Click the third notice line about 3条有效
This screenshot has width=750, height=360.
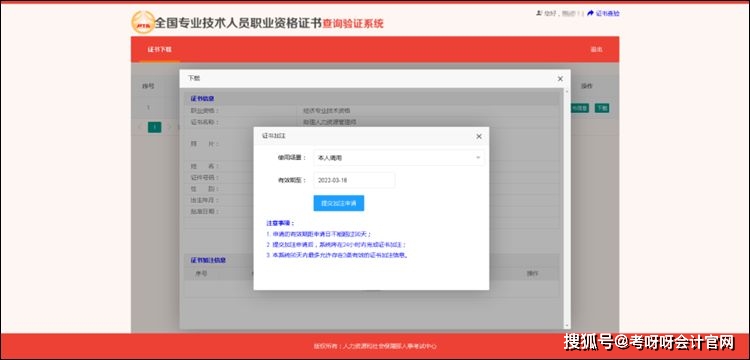(337, 255)
